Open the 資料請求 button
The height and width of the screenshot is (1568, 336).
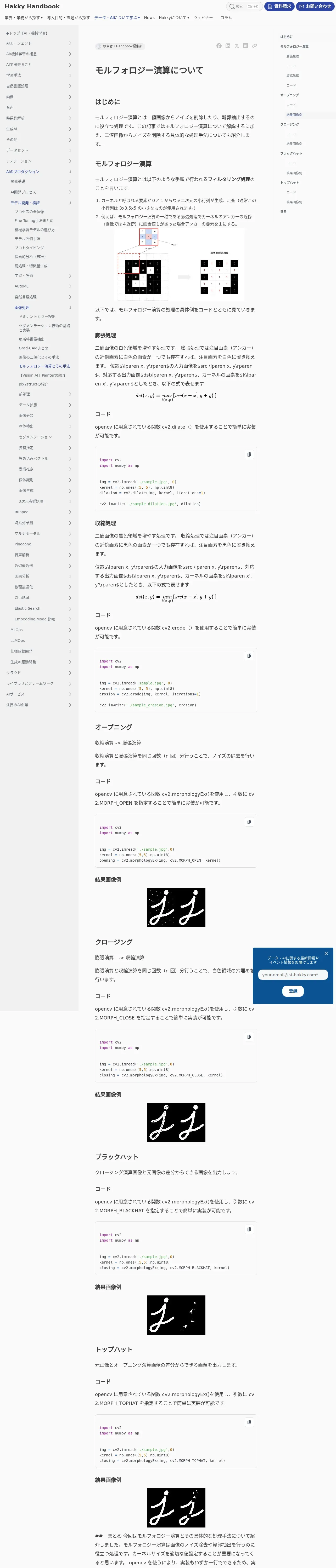[x=279, y=6]
